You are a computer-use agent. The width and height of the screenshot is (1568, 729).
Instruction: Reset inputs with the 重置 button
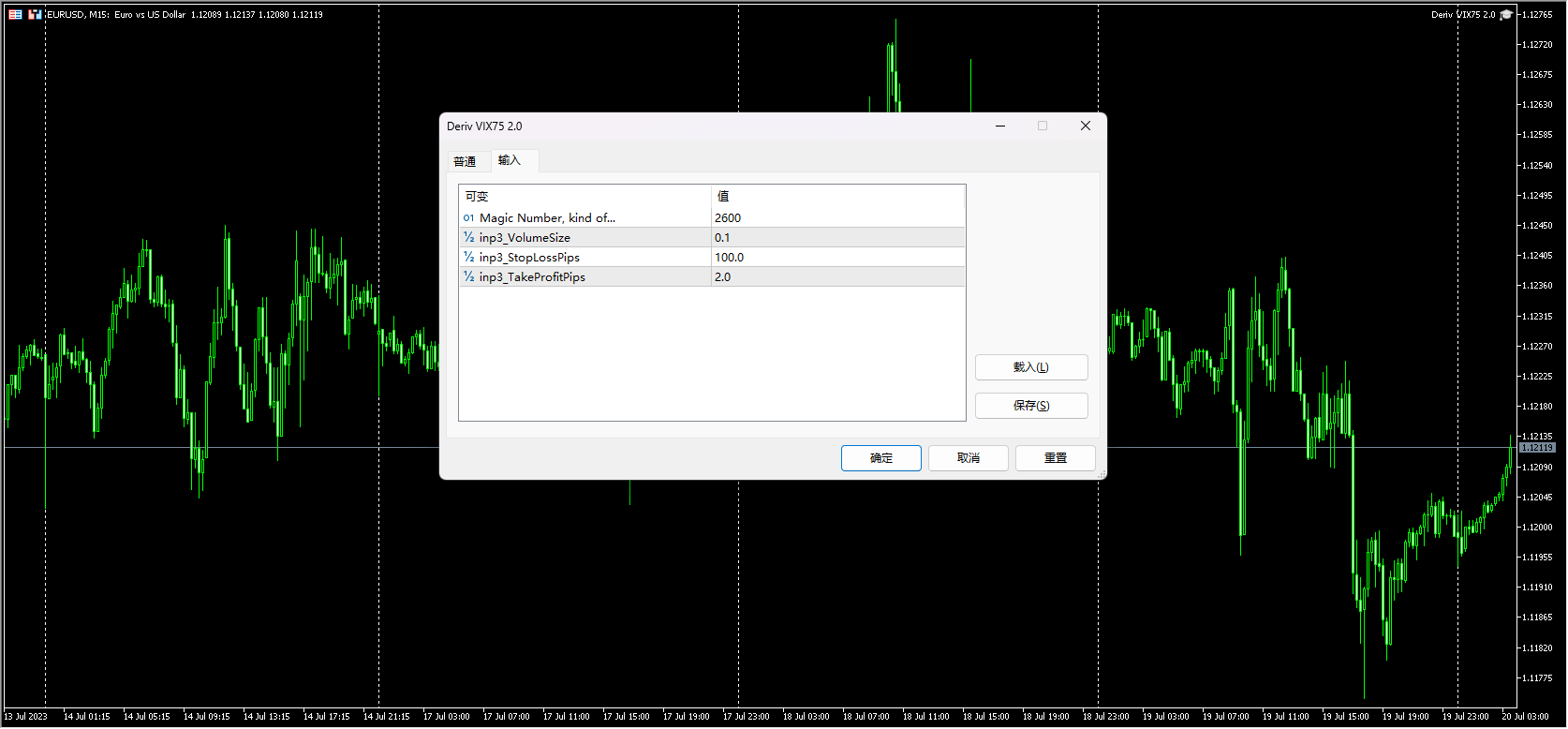(1055, 458)
